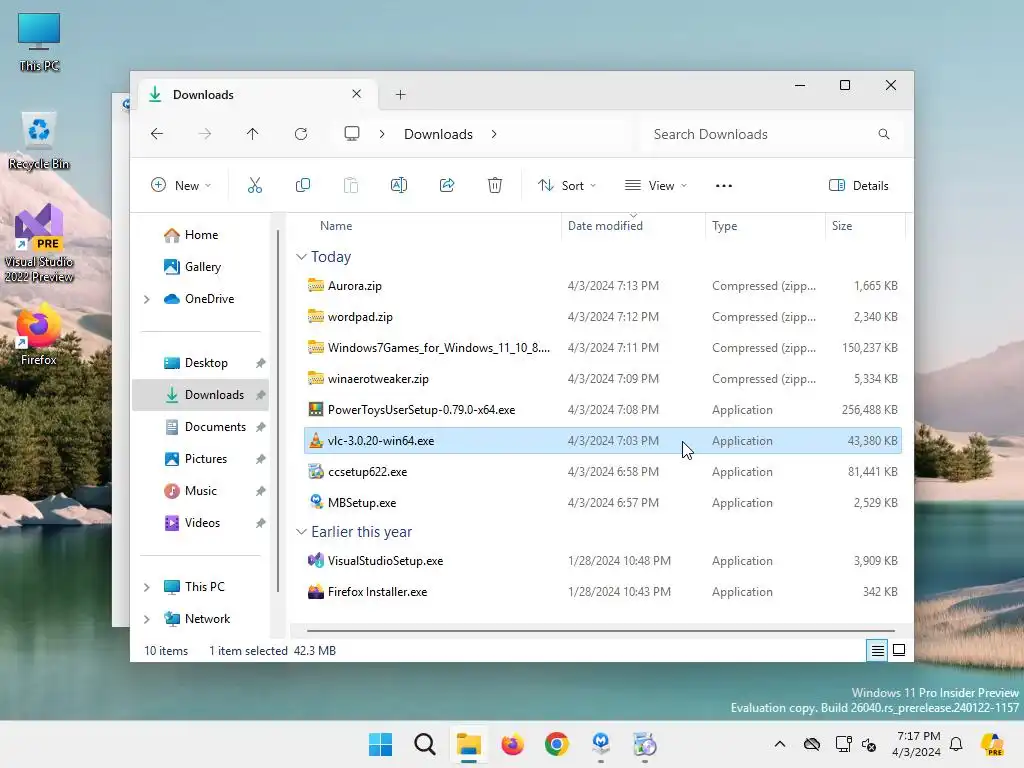
Task: Expand This PC in the navigation pane
Action: click(x=147, y=587)
